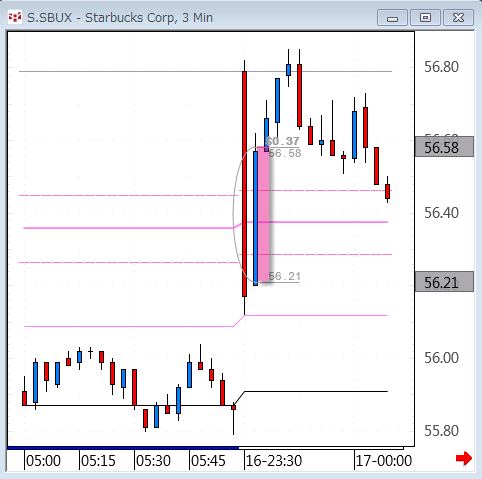
Task: Minimize the S.SBUX chart window
Action: [392, 17]
